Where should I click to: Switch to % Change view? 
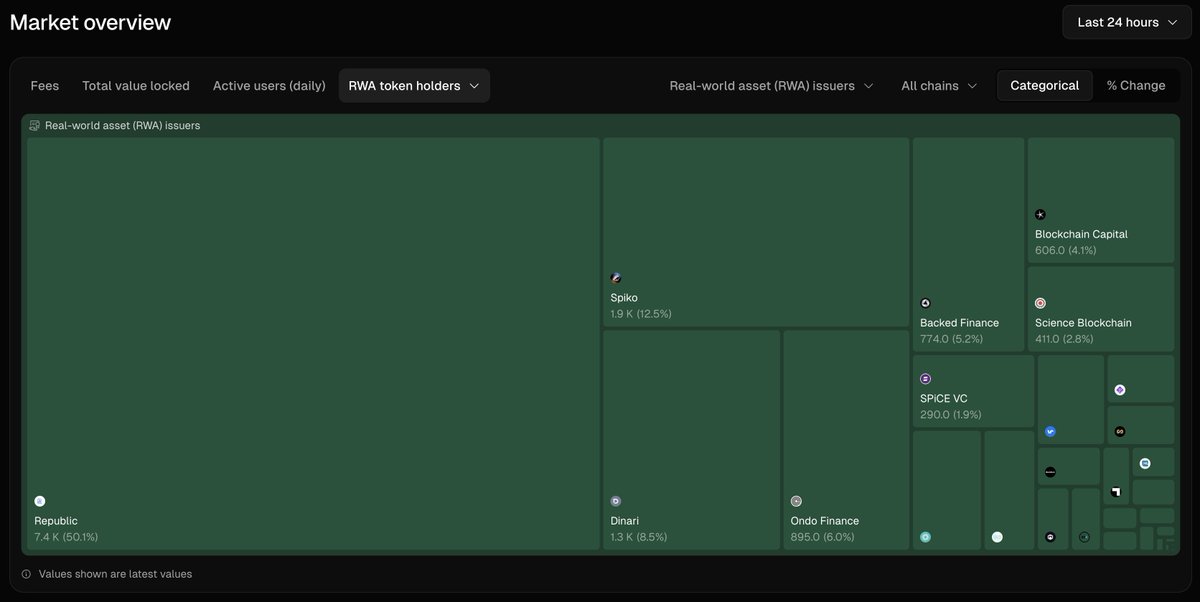tap(1136, 86)
